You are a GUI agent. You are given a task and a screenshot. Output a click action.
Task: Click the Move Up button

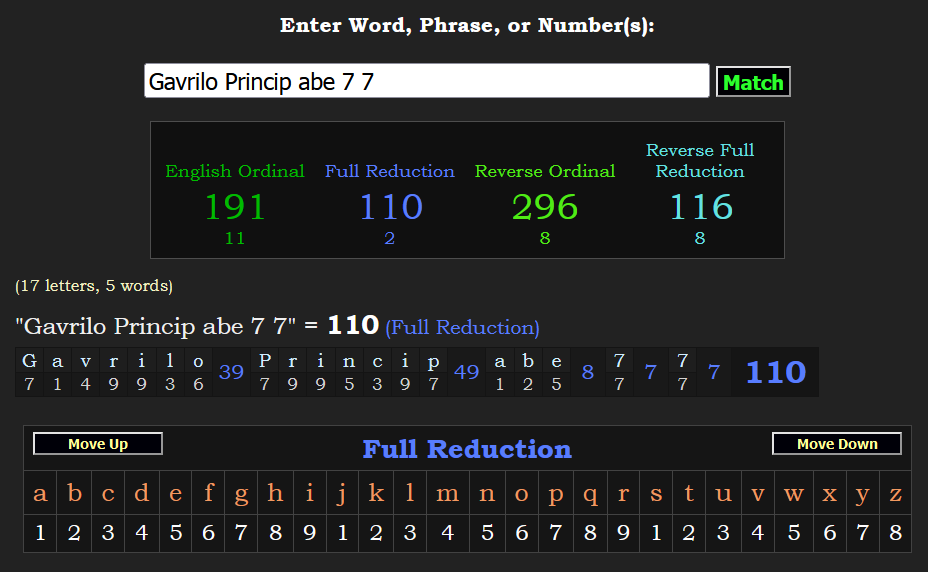tap(98, 444)
